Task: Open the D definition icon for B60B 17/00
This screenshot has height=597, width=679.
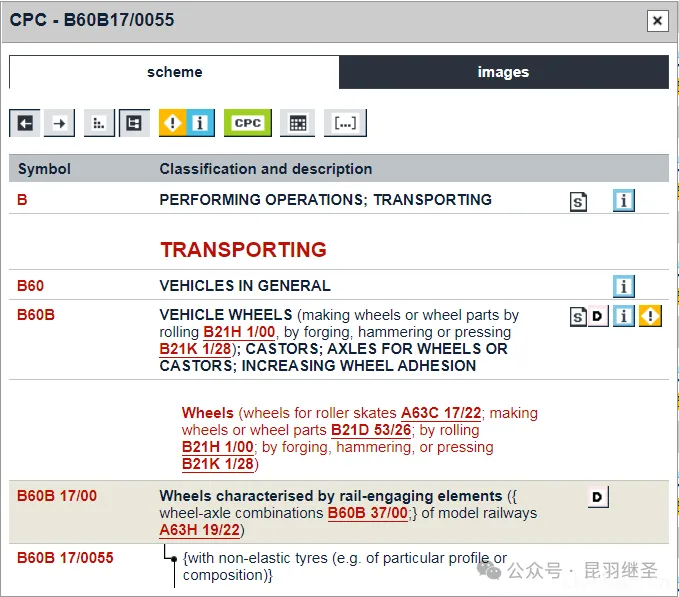Action: tap(598, 497)
